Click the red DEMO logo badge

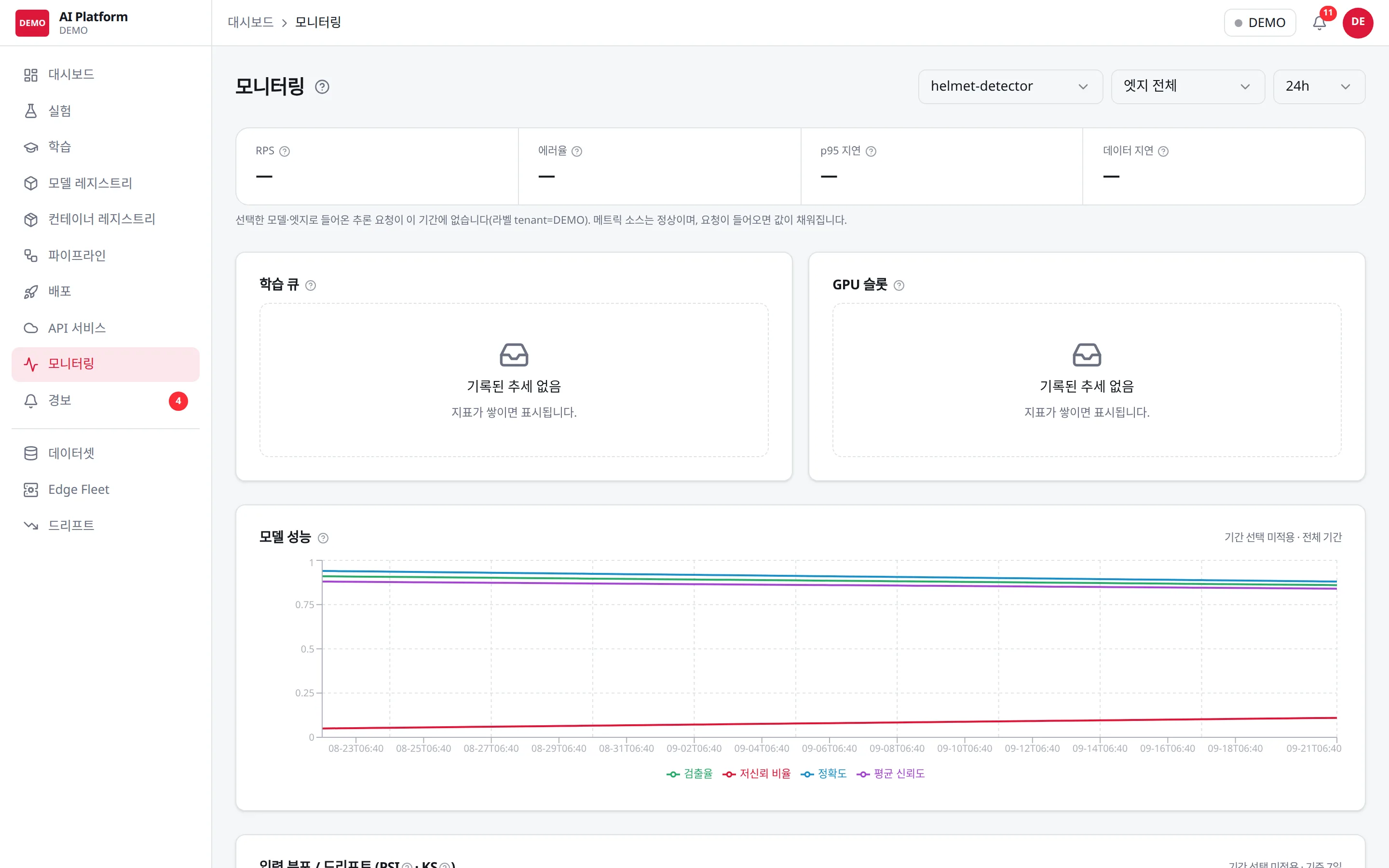(32, 23)
